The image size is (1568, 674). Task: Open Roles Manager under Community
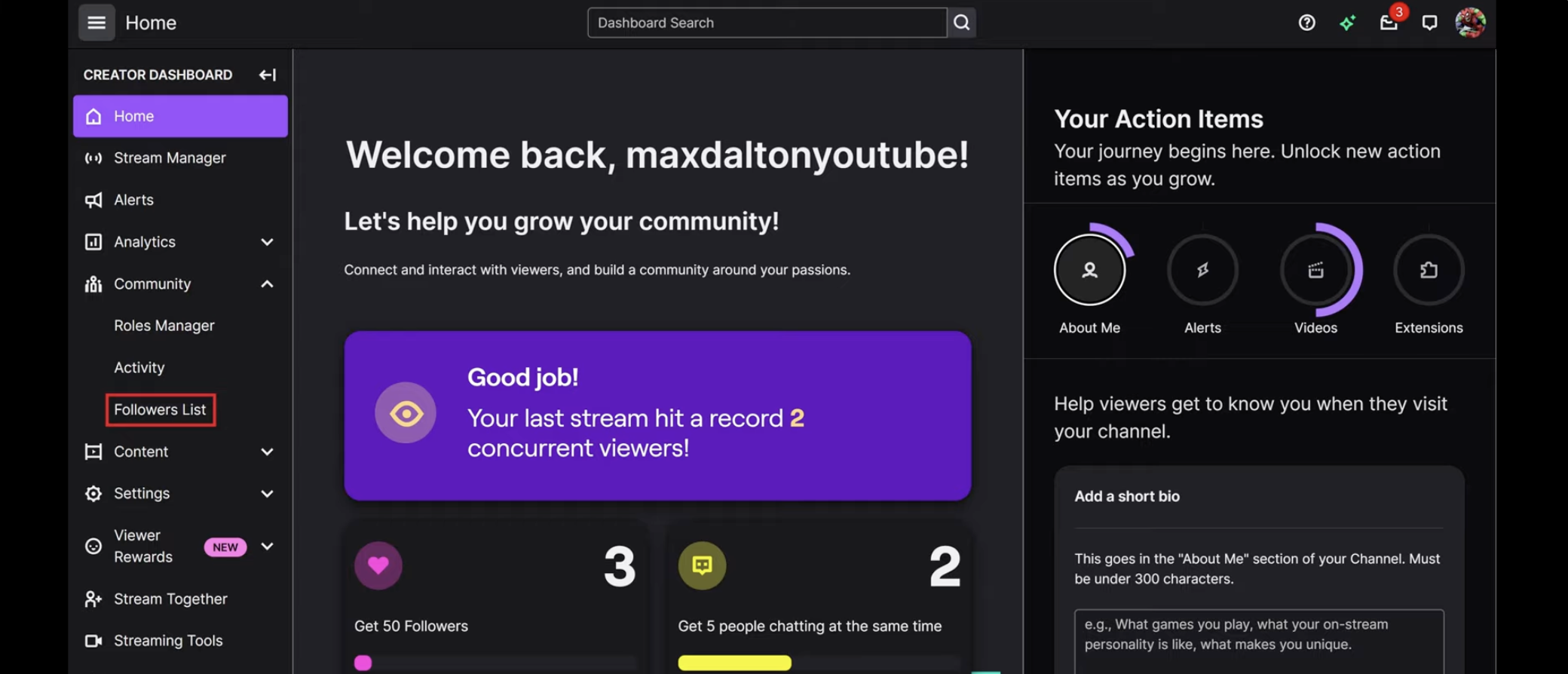(x=164, y=326)
